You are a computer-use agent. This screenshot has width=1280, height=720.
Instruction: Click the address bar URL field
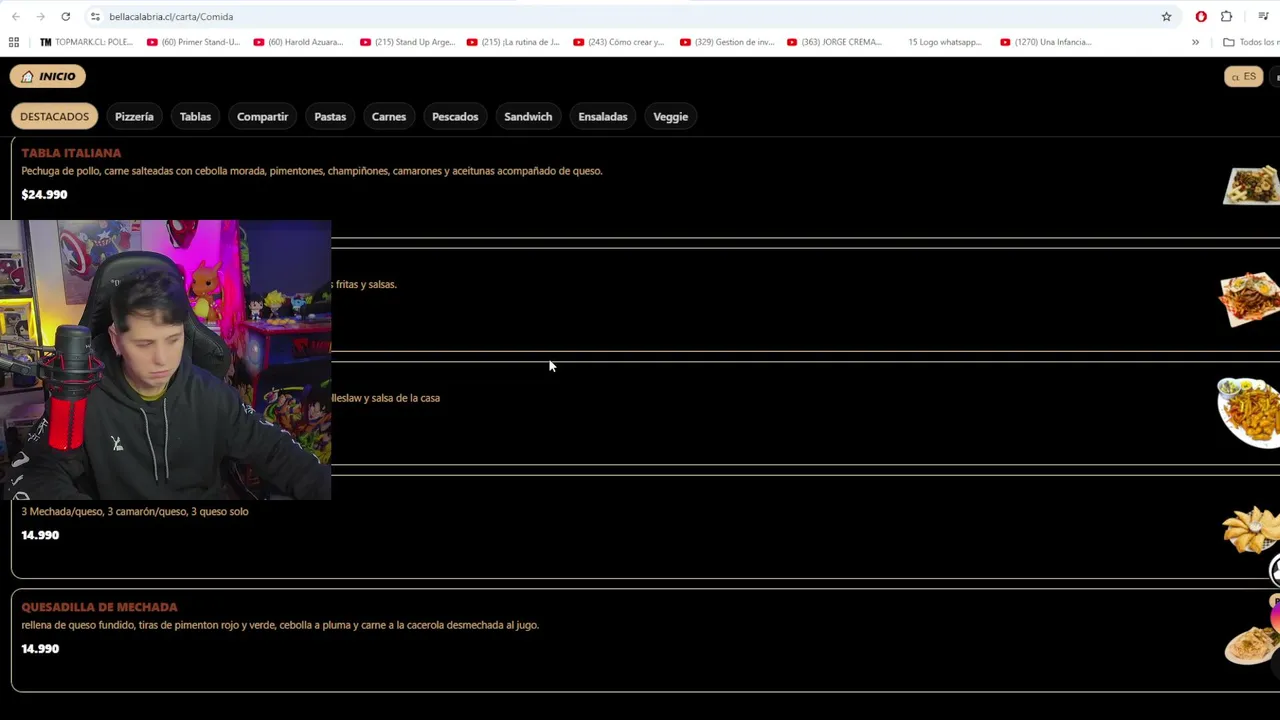(x=630, y=16)
